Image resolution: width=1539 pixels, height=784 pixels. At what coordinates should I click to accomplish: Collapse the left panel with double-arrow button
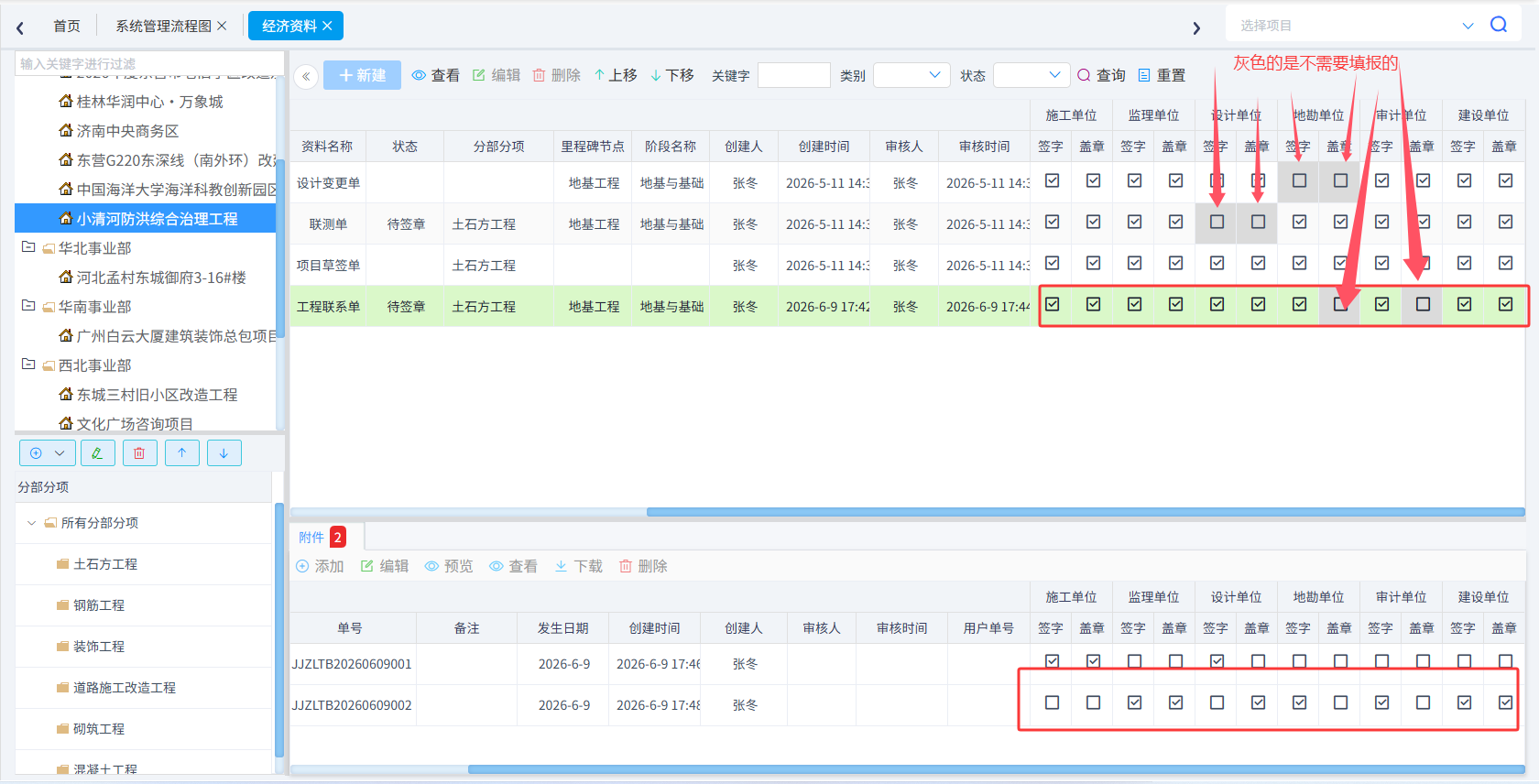(306, 76)
